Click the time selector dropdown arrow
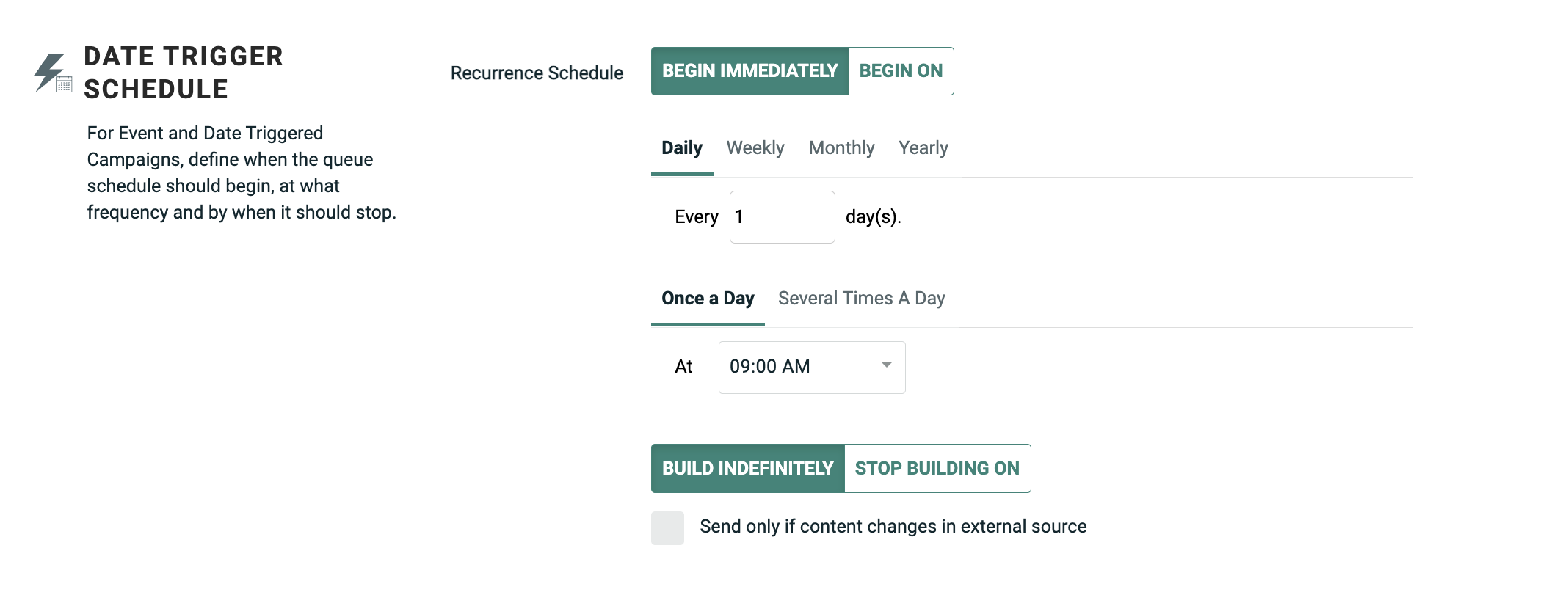 coord(886,366)
